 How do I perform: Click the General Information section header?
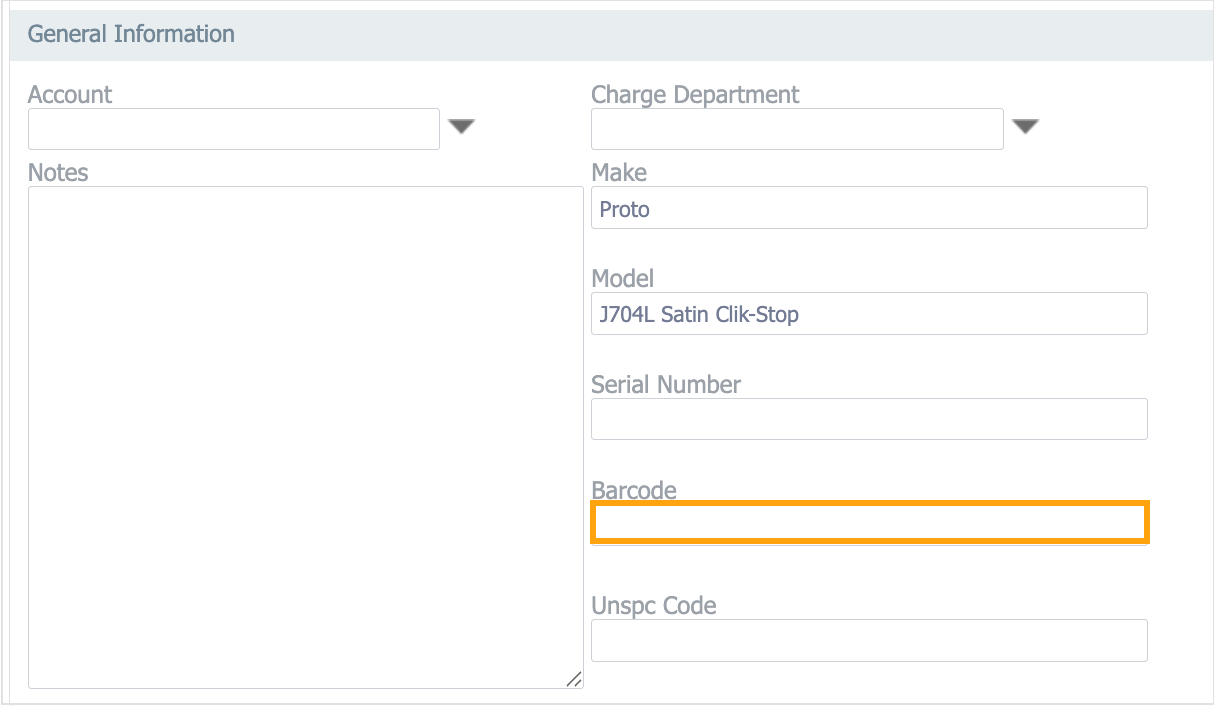[131, 34]
